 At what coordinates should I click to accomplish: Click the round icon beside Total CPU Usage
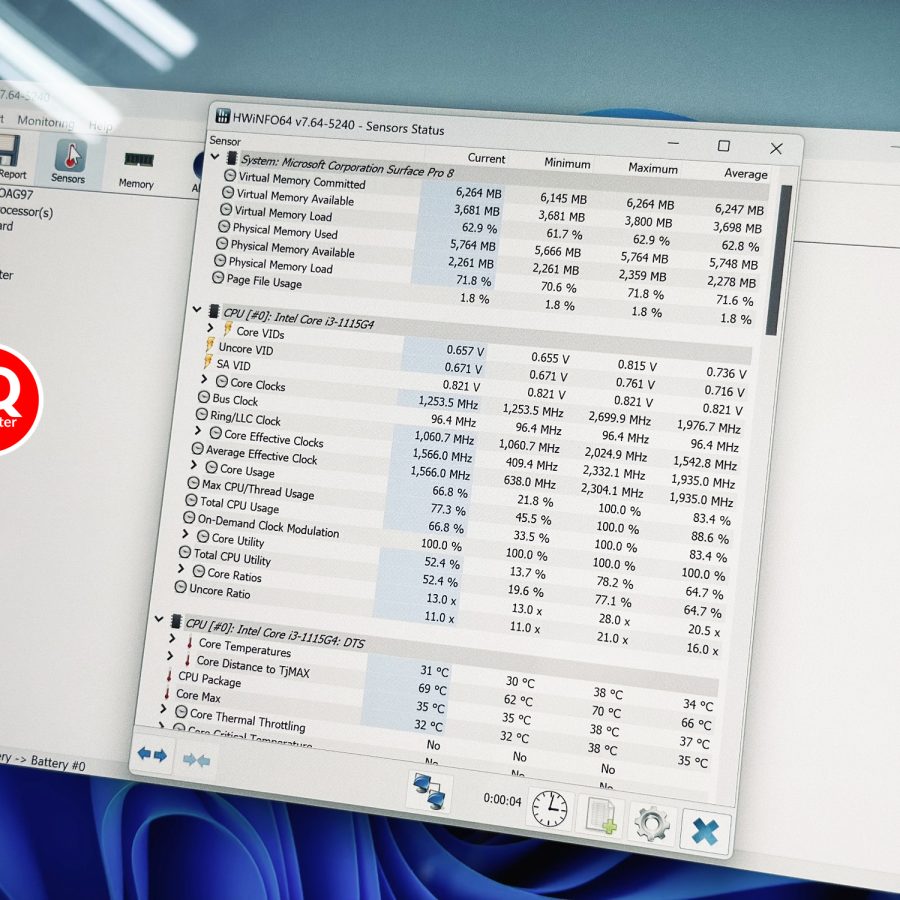pos(191,501)
